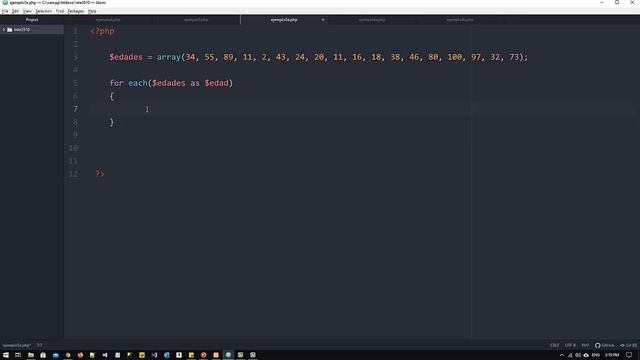
Task: Open the File menu
Action: 5,11
